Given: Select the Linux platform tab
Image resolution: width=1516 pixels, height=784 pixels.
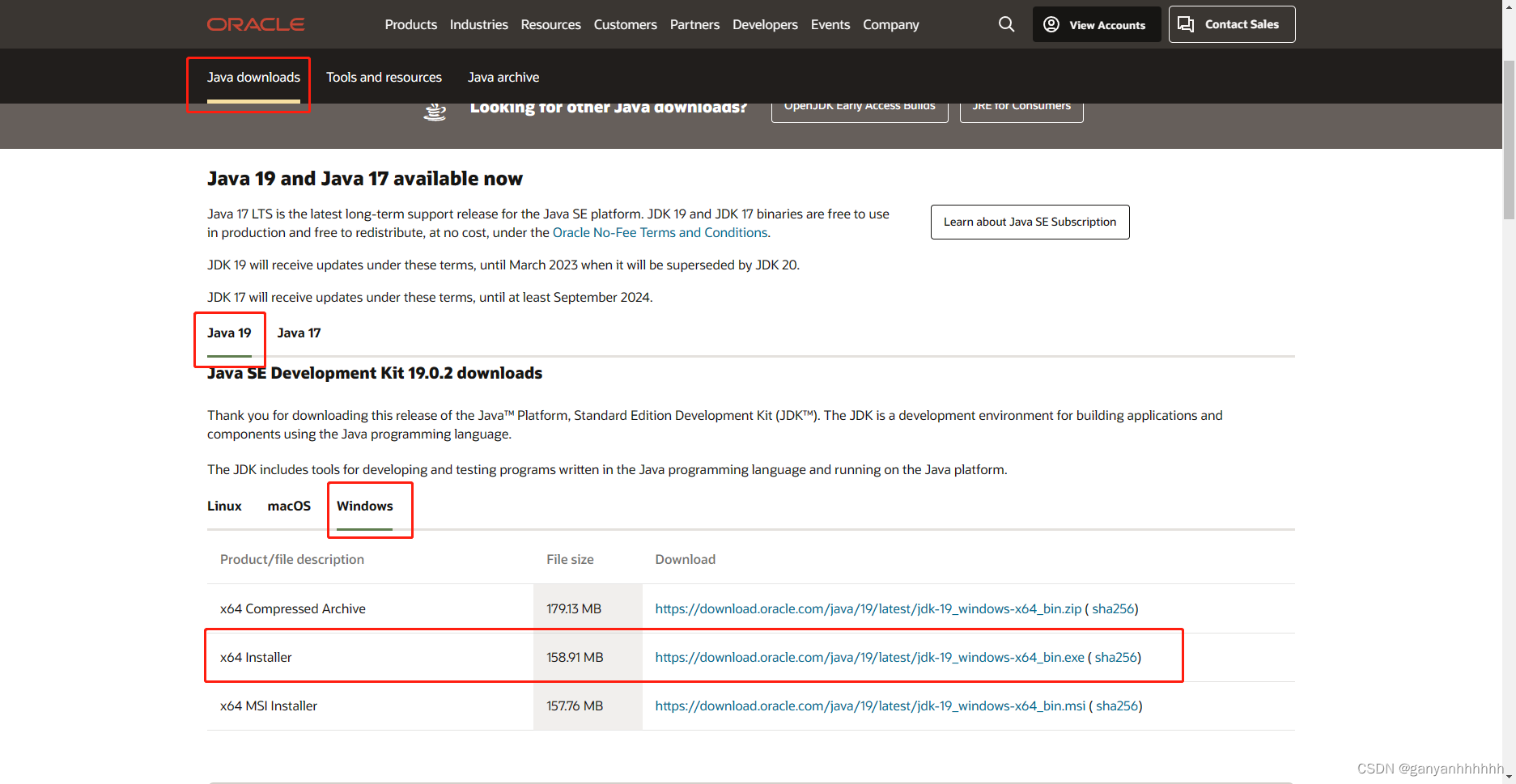Looking at the screenshot, I should [x=224, y=506].
